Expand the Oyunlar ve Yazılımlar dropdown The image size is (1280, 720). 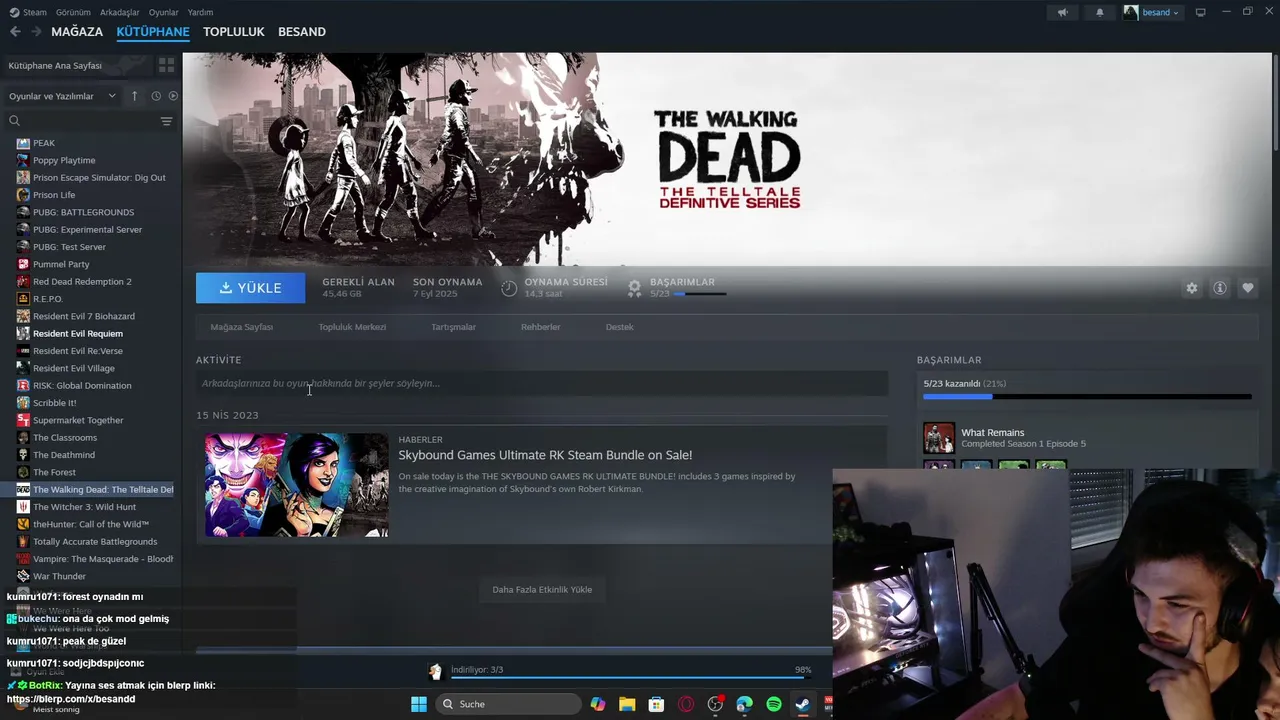click(62, 96)
